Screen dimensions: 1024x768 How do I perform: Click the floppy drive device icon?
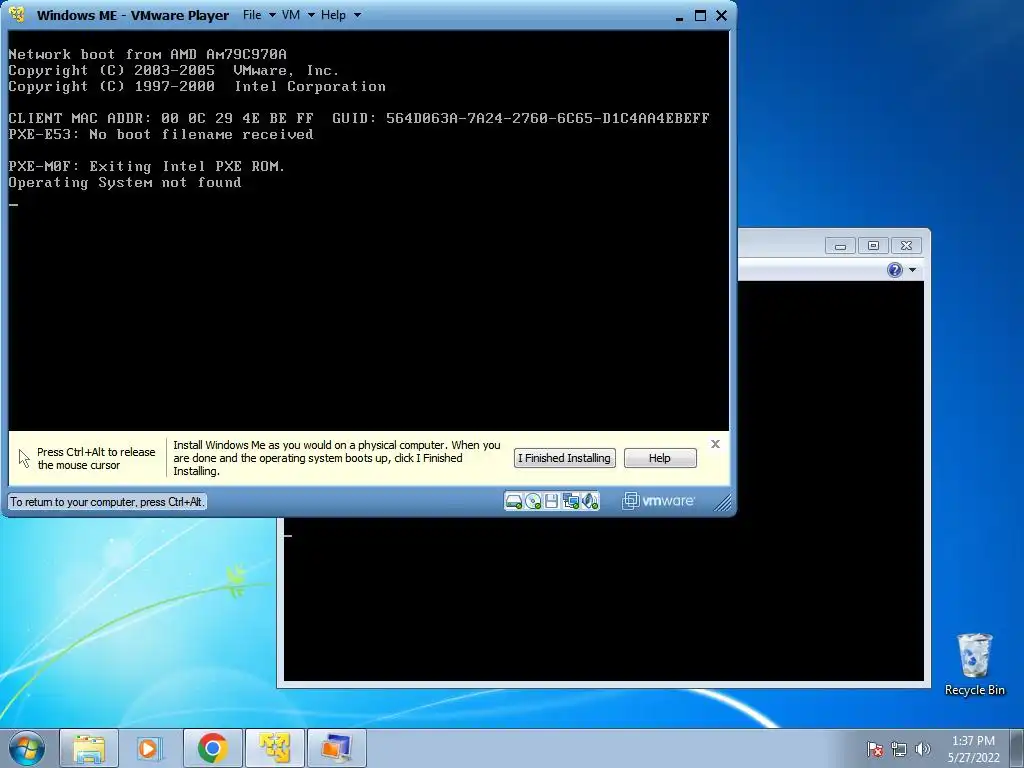(551, 502)
